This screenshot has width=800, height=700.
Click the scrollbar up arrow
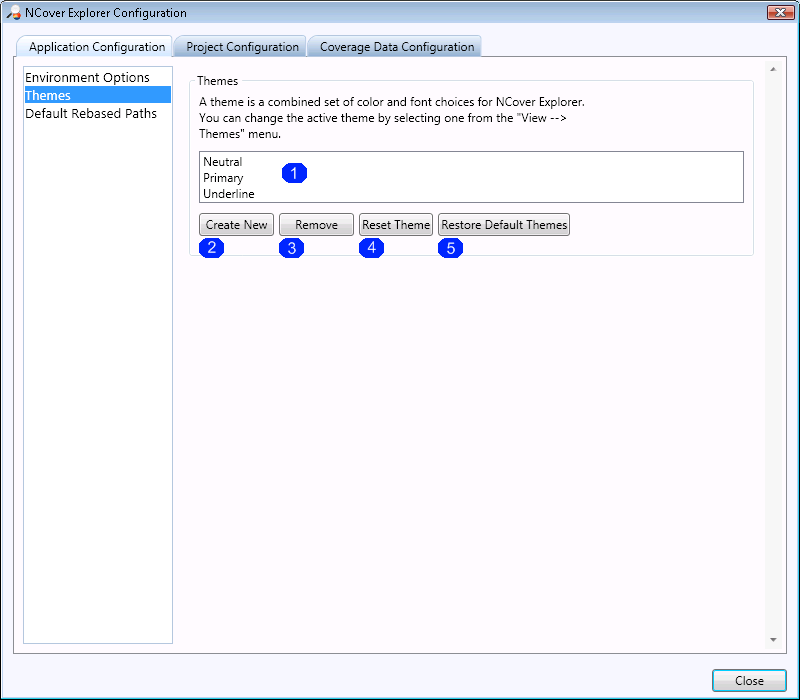773,69
